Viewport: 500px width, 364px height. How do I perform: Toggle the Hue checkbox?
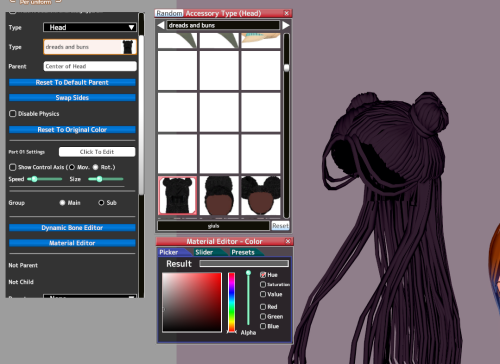[263, 275]
